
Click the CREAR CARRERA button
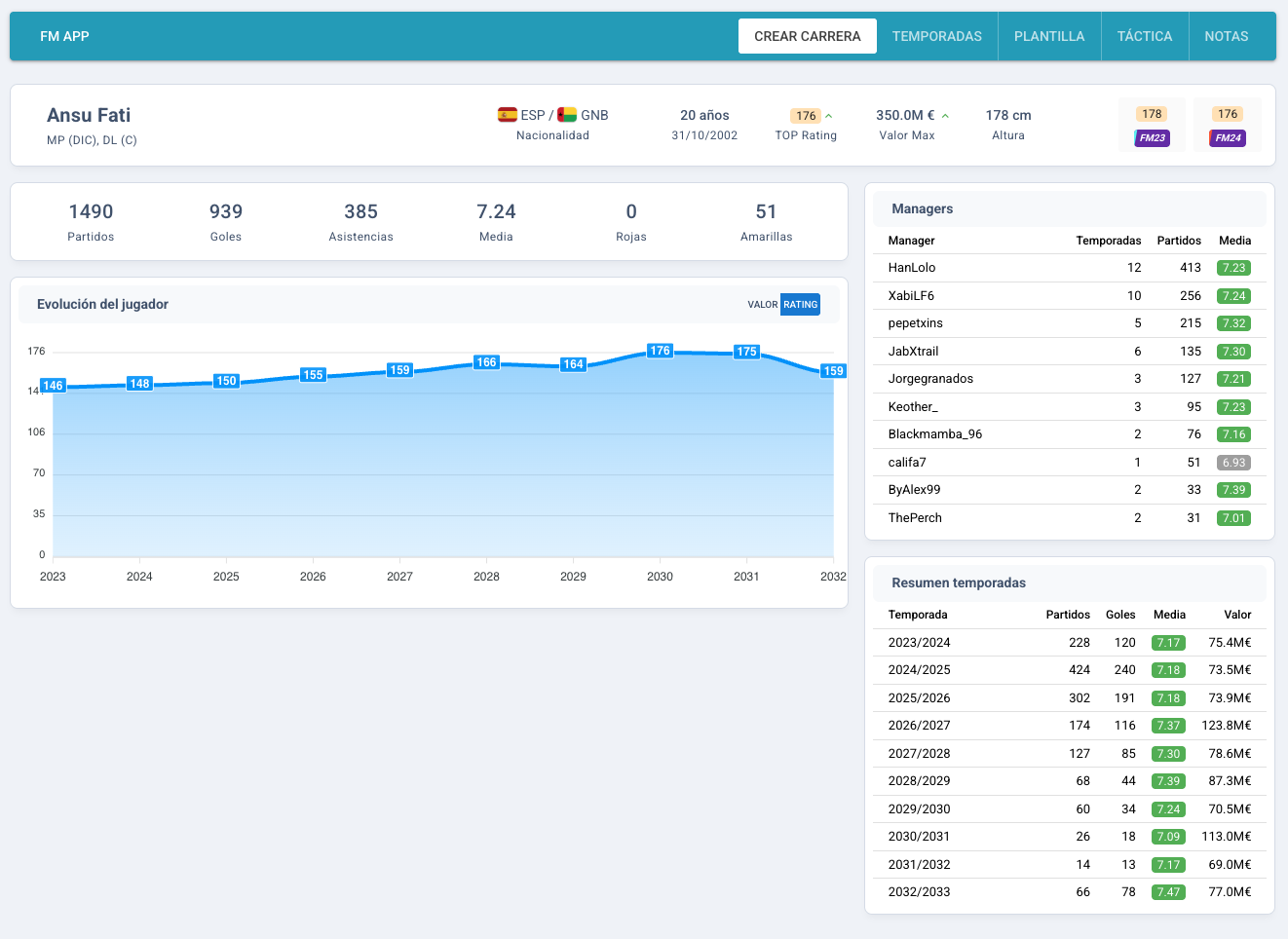(x=808, y=36)
